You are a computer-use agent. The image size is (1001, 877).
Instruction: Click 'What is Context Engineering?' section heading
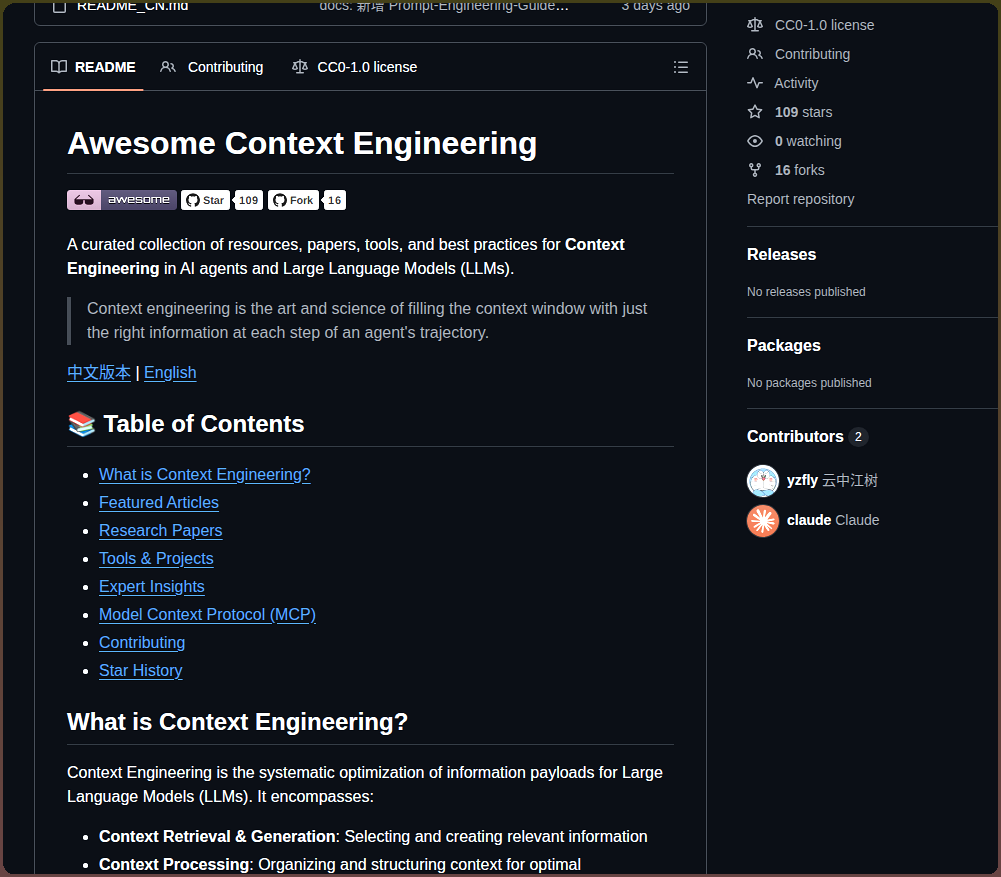237,722
